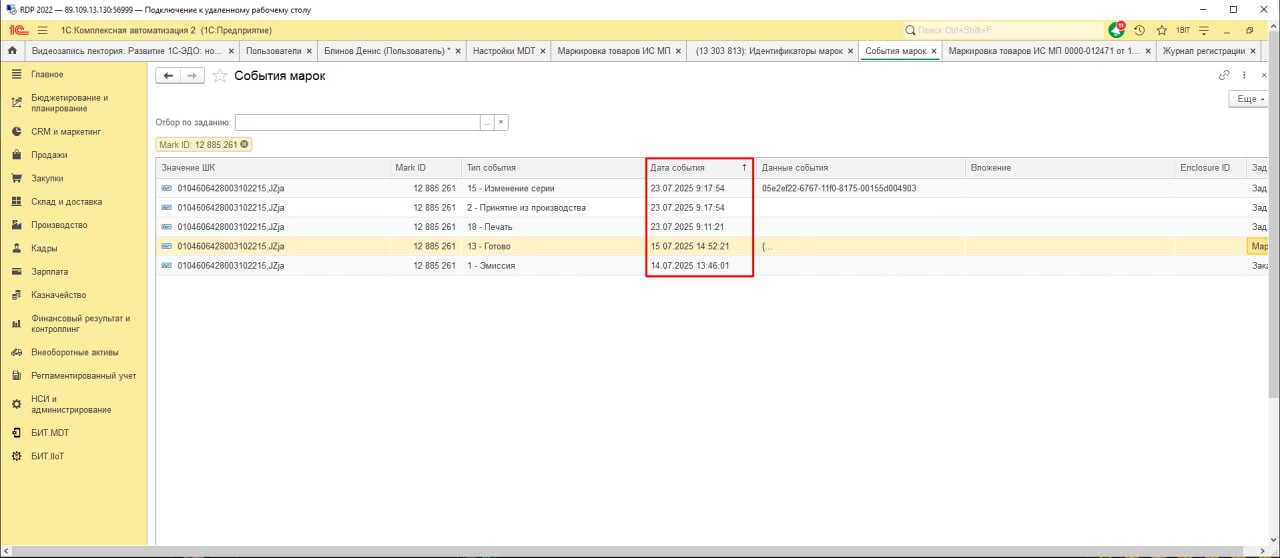Click the get-link chain icon
The width and height of the screenshot is (1280, 558).
[1224, 75]
